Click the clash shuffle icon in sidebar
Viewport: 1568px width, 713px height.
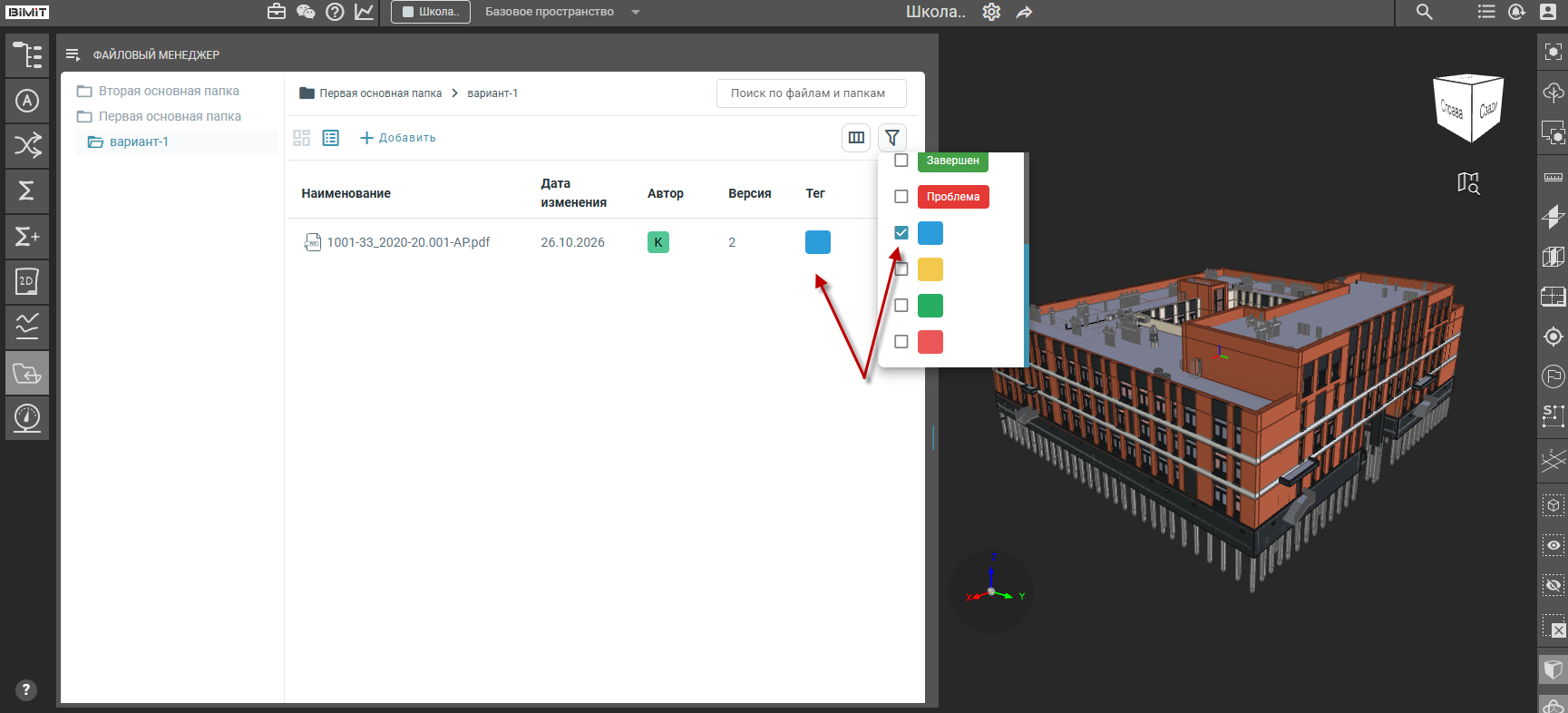[27, 145]
